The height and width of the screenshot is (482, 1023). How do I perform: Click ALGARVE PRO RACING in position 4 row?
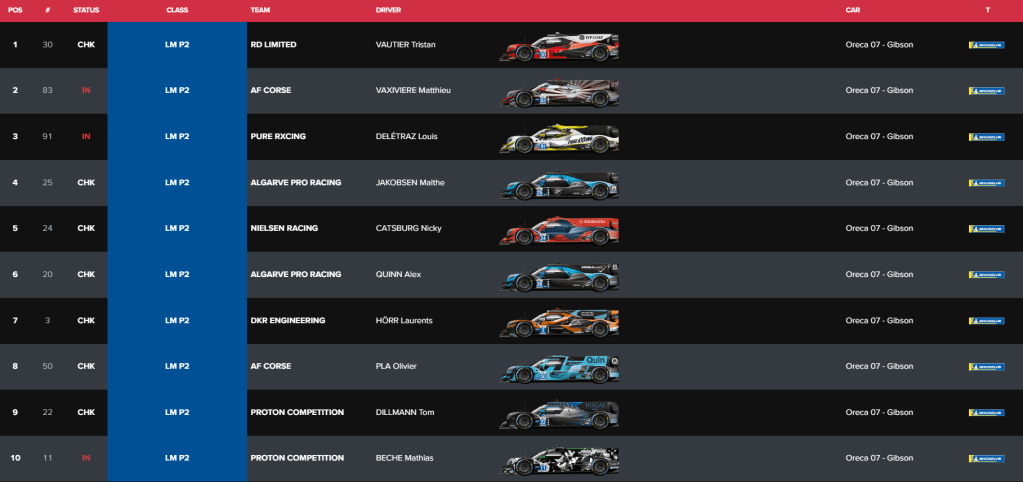[296, 183]
